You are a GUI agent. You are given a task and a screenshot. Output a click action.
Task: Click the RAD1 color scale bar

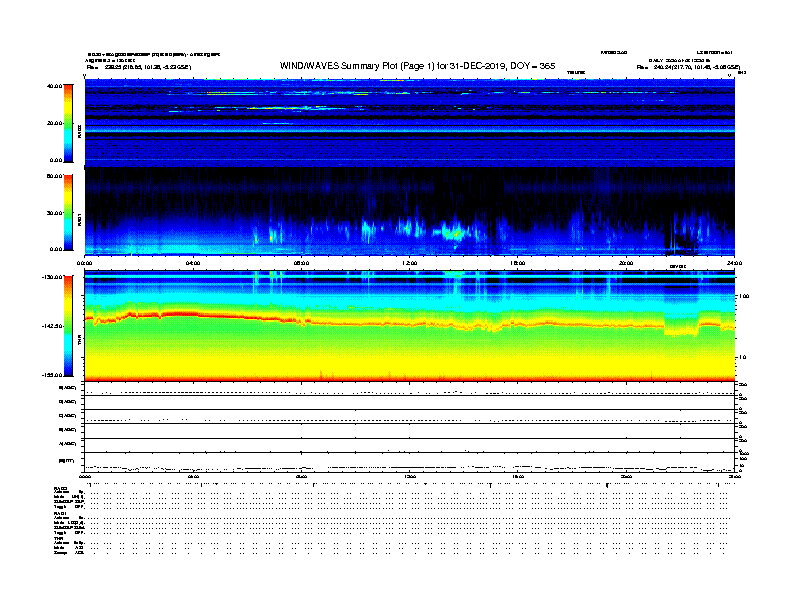[x=68, y=213]
